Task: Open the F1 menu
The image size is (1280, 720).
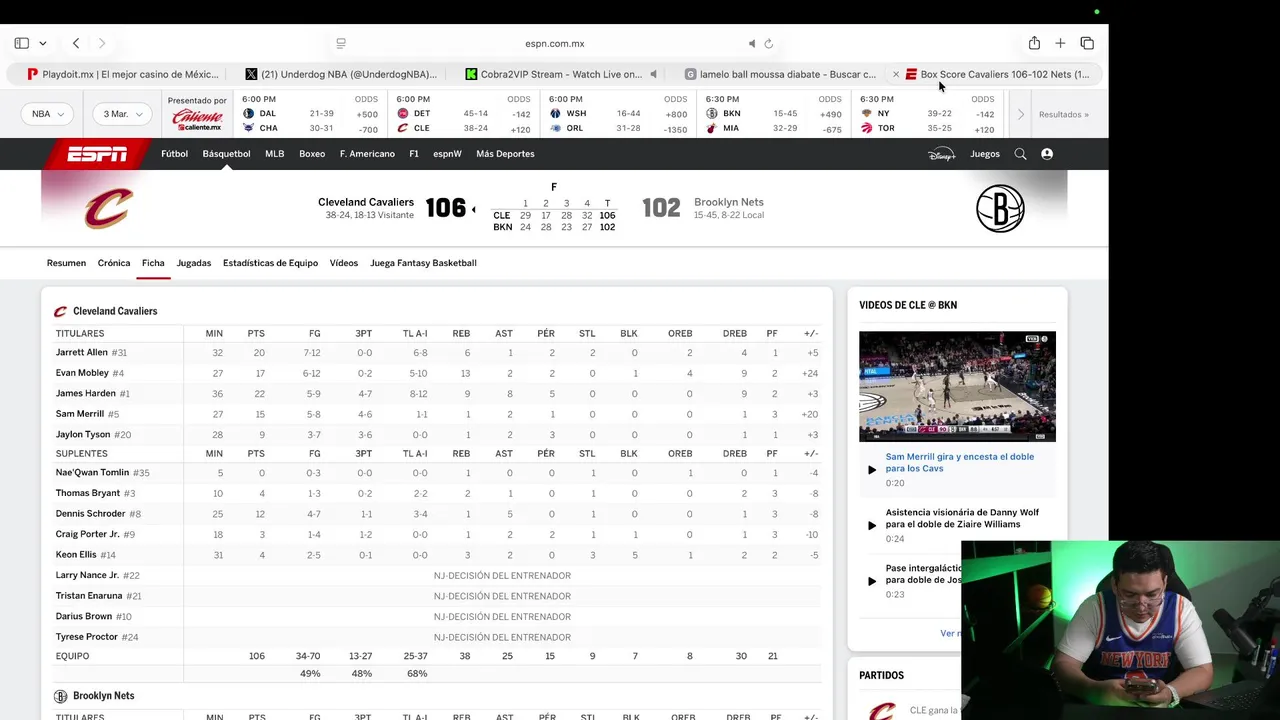Action: coord(414,154)
